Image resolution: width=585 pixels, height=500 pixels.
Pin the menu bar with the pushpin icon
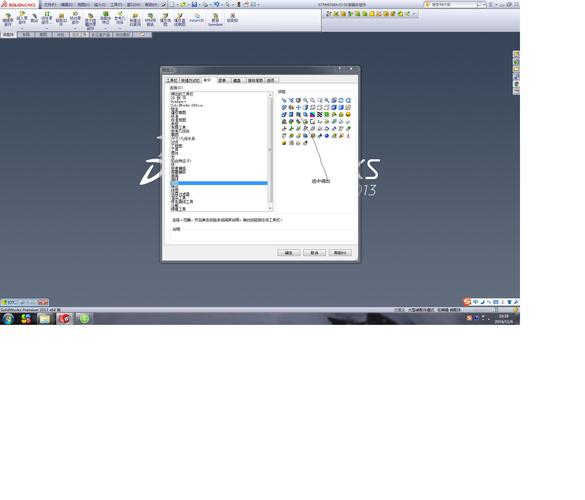point(164,4)
